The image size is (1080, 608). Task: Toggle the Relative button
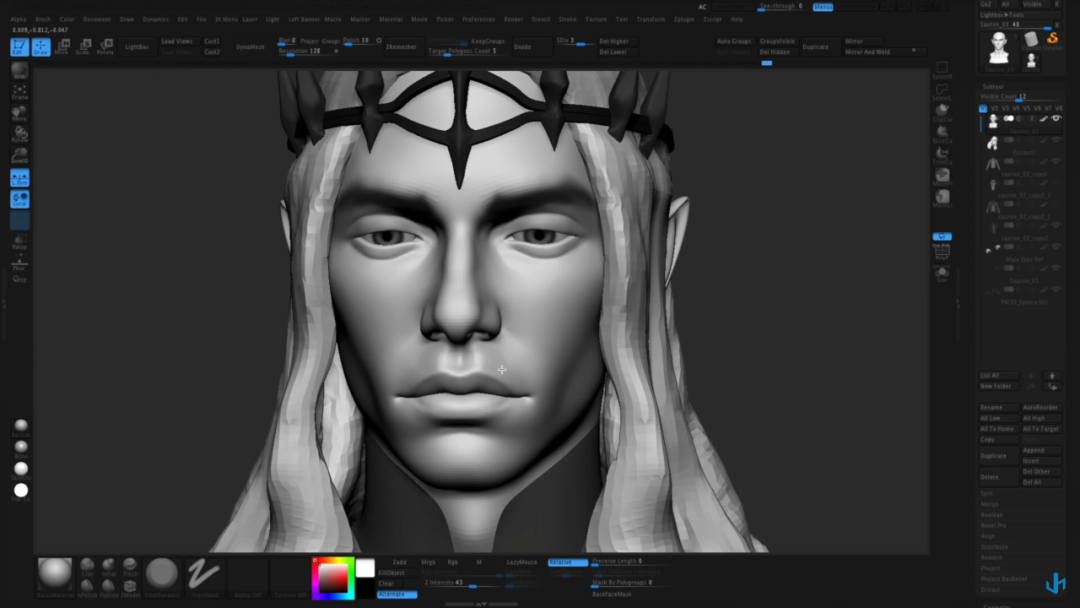click(x=568, y=562)
